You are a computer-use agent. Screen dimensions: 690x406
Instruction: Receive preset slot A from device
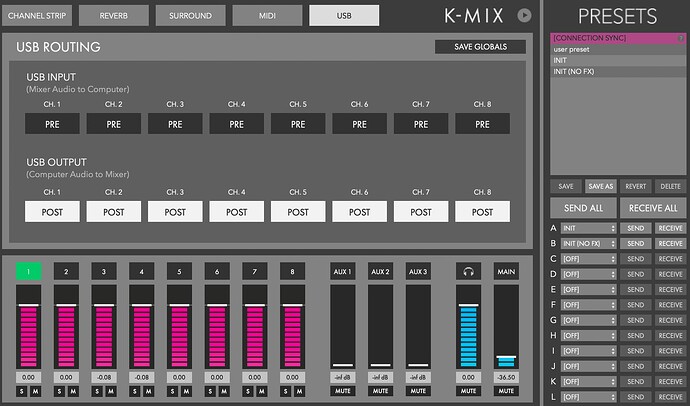[671, 228]
